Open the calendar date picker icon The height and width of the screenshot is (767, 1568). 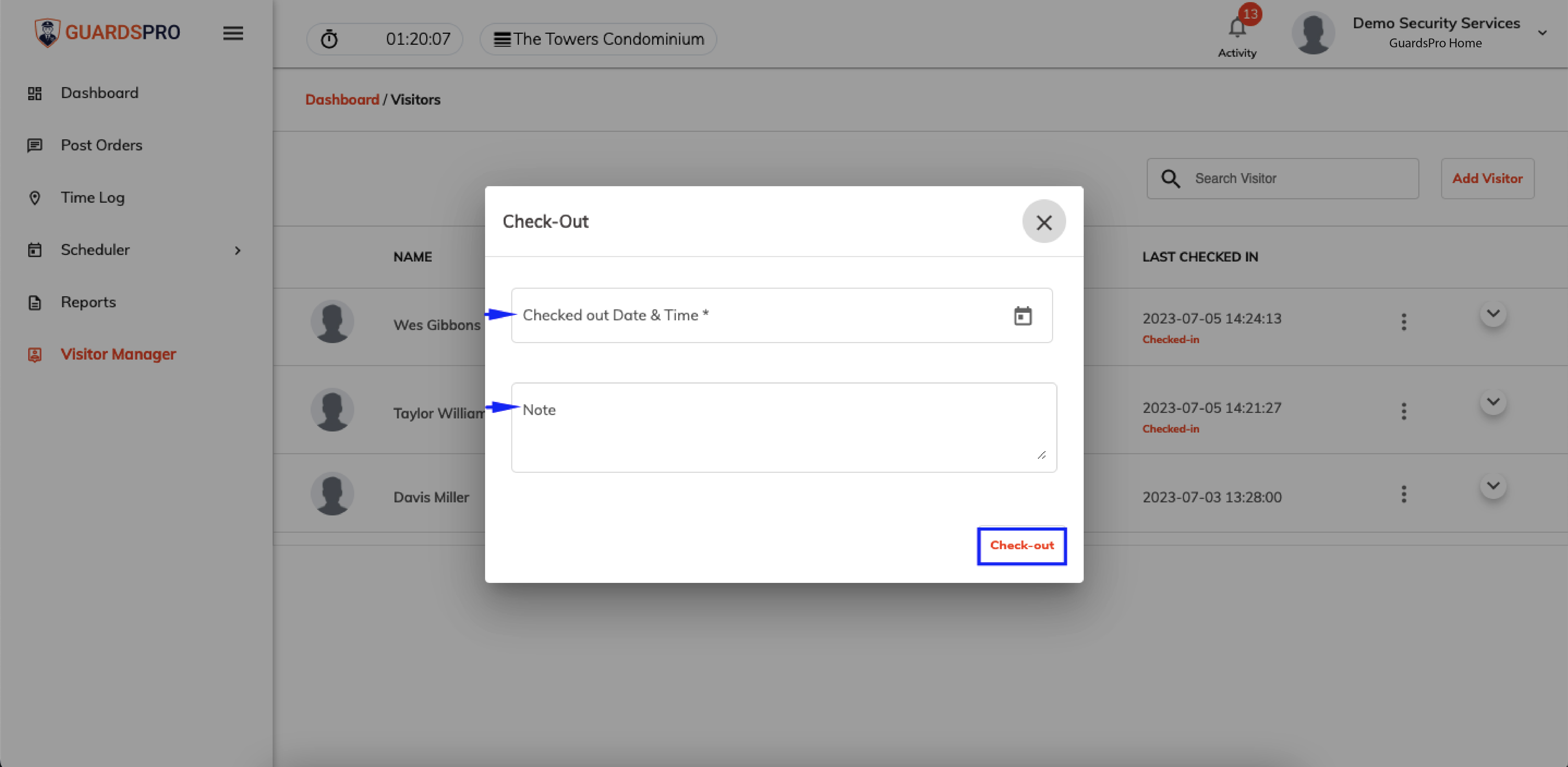(1022, 316)
